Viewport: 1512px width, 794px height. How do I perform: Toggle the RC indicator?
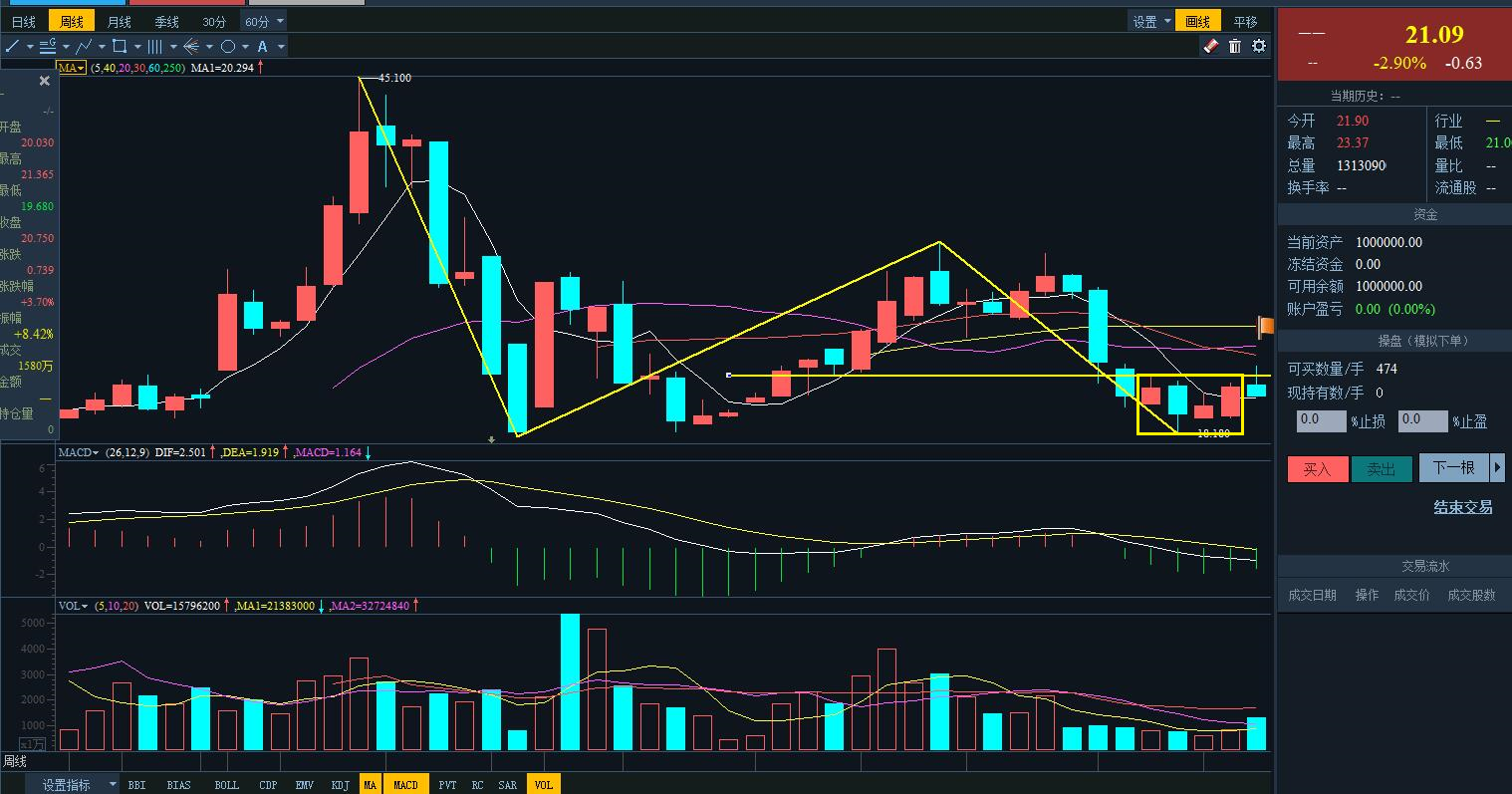point(477,785)
